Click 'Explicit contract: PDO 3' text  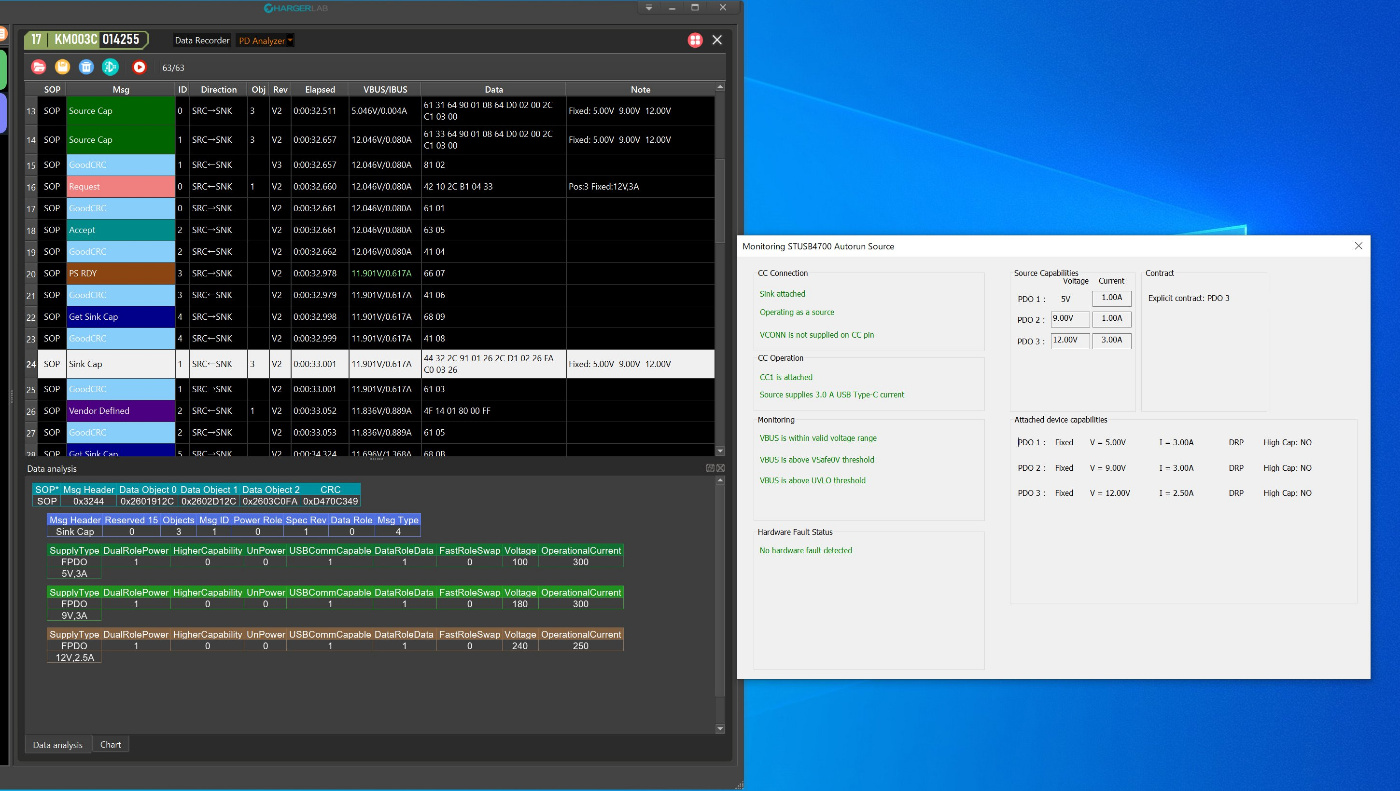click(x=1189, y=298)
